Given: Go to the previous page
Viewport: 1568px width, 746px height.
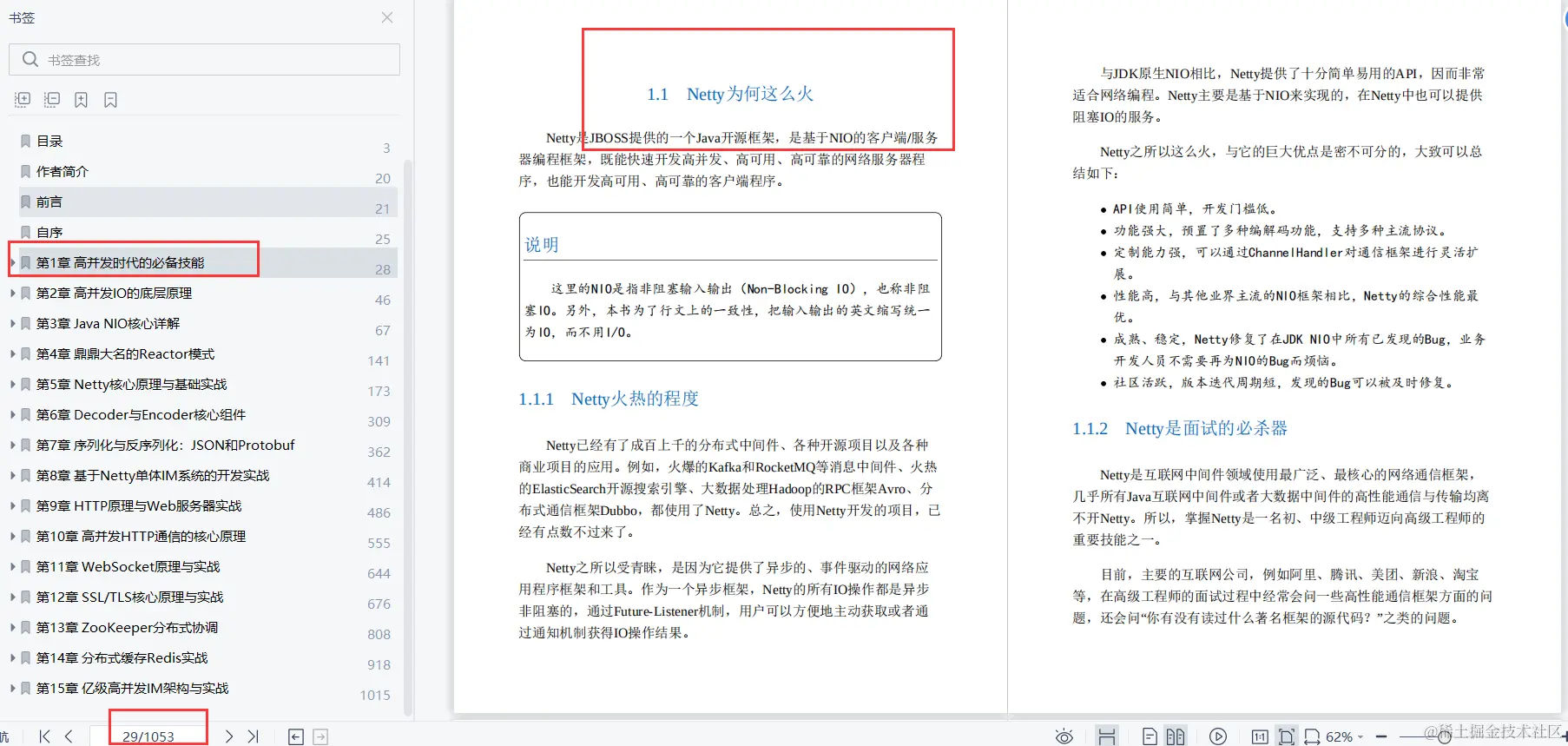Looking at the screenshot, I should pos(69,736).
